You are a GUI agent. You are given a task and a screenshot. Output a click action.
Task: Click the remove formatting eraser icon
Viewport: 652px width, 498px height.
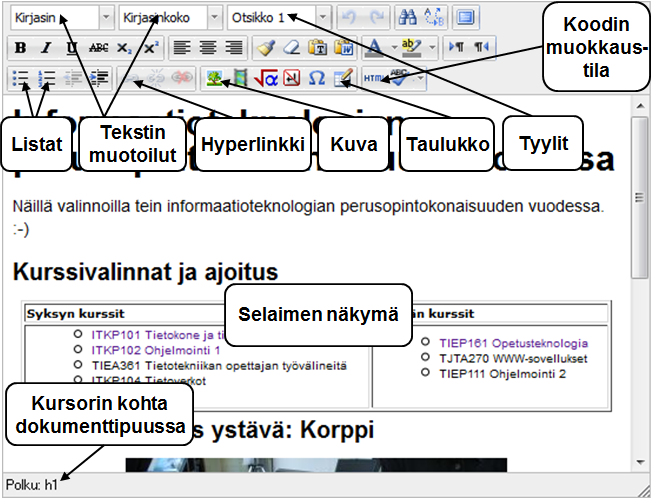[x=291, y=48]
